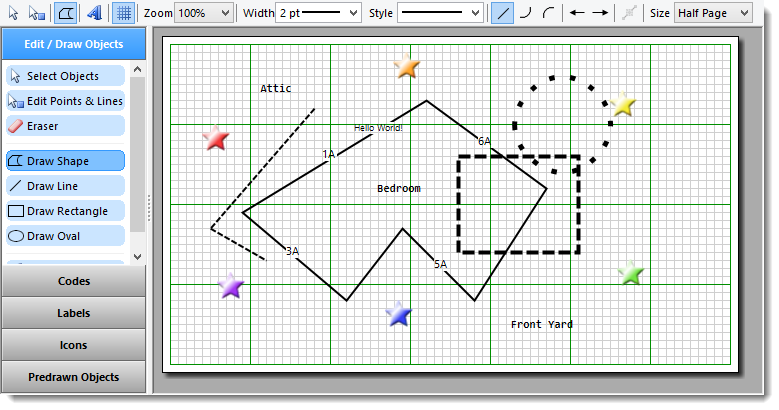Screen dimensions: 779x410
Task: Click the right arrow line-end icon
Action: [600, 13]
